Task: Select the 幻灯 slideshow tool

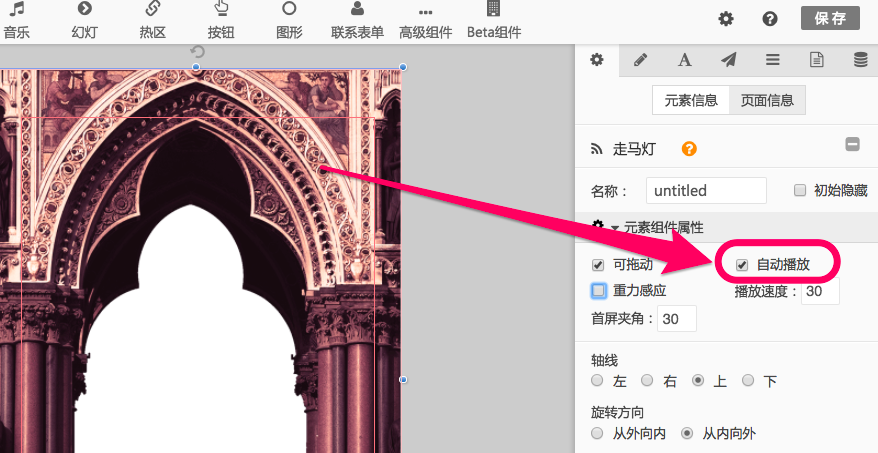Action: (85, 19)
